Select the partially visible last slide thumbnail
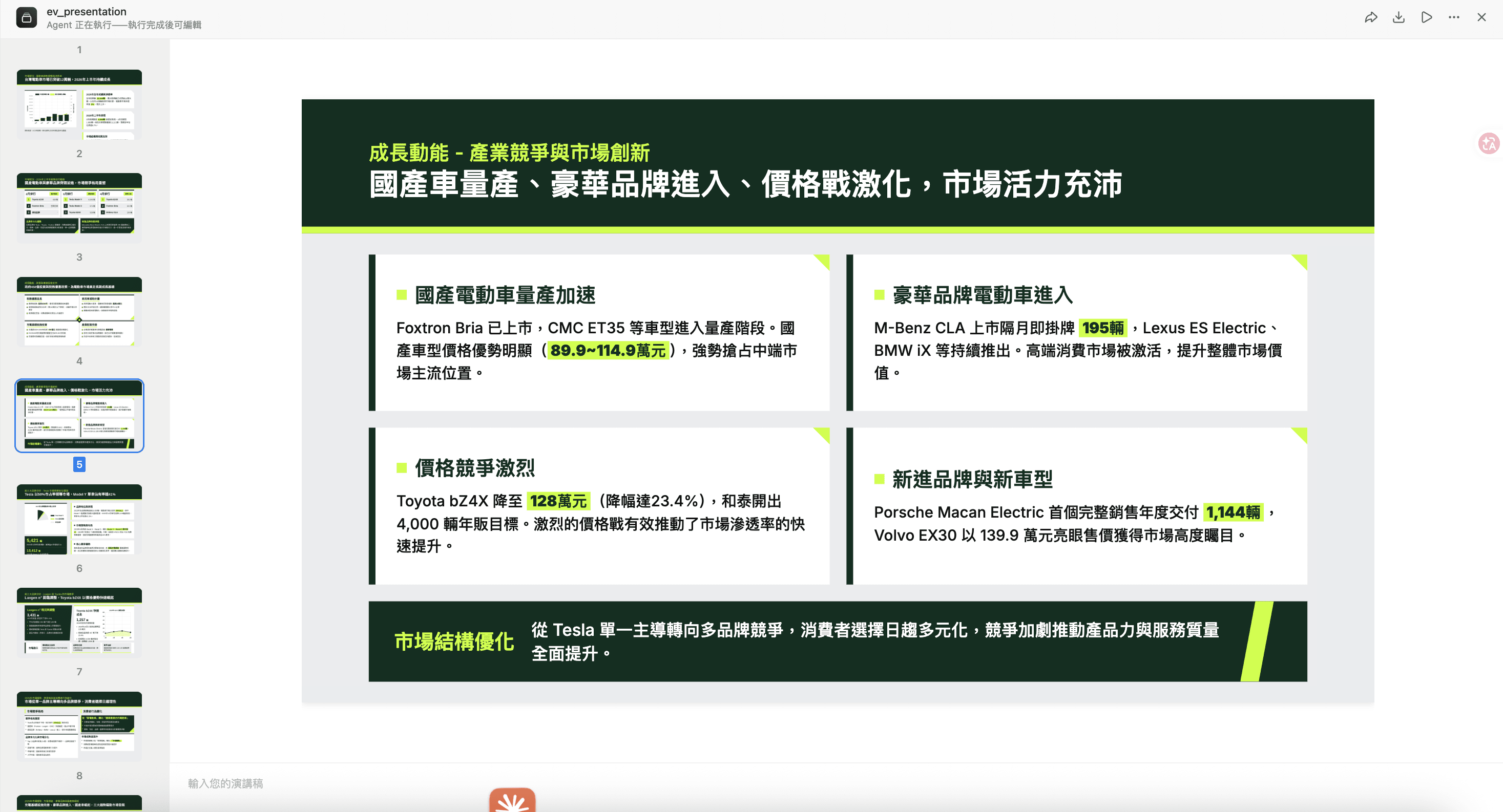Image resolution: width=1503 pixels, height=812 pixels. (79, 803)
